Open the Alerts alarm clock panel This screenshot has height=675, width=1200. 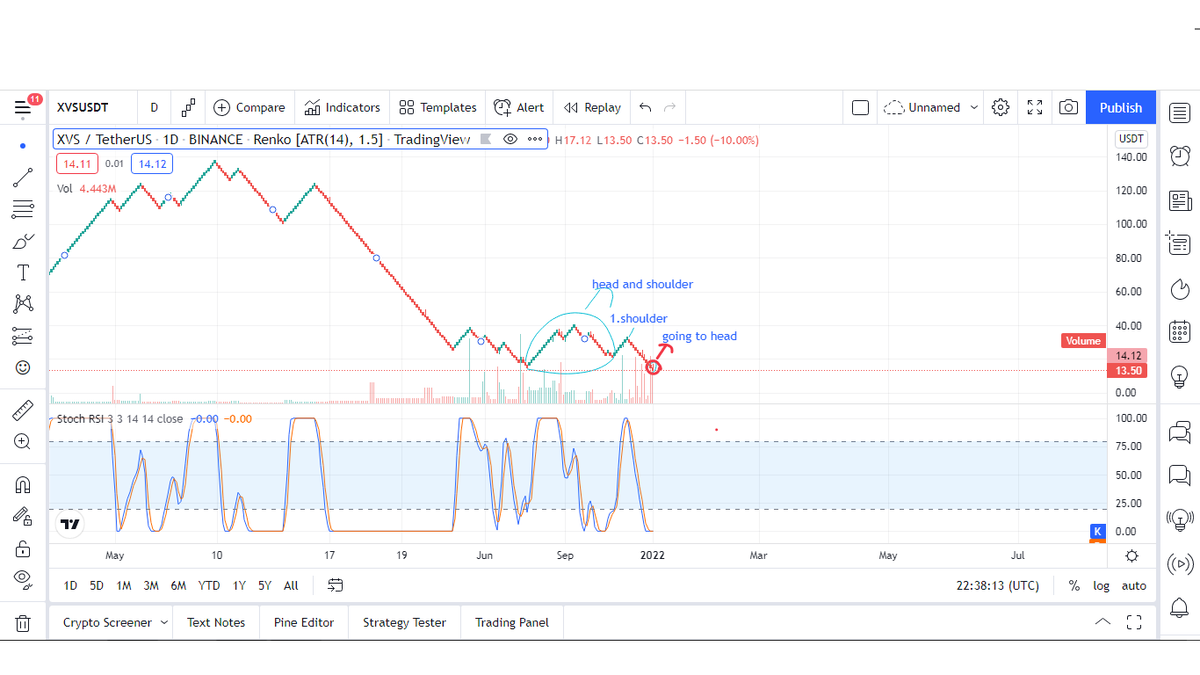[1180, 155]
